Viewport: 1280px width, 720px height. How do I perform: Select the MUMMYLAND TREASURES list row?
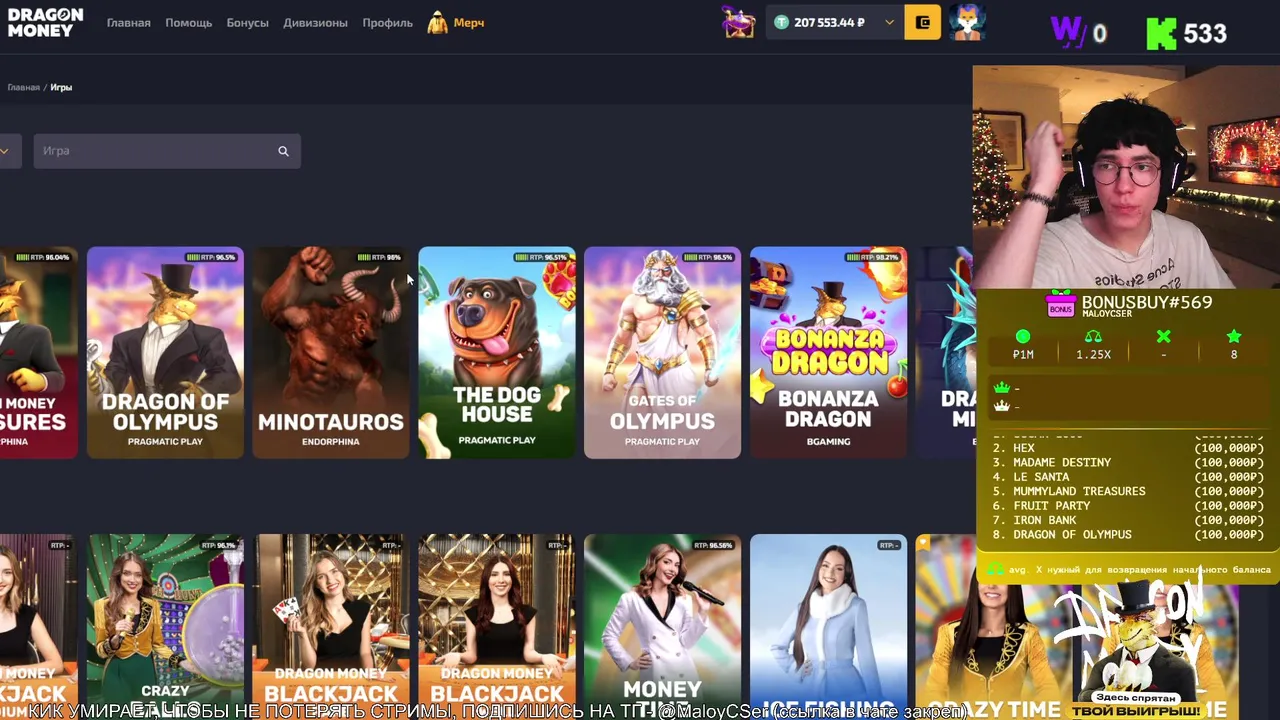tap(1128, 491)
